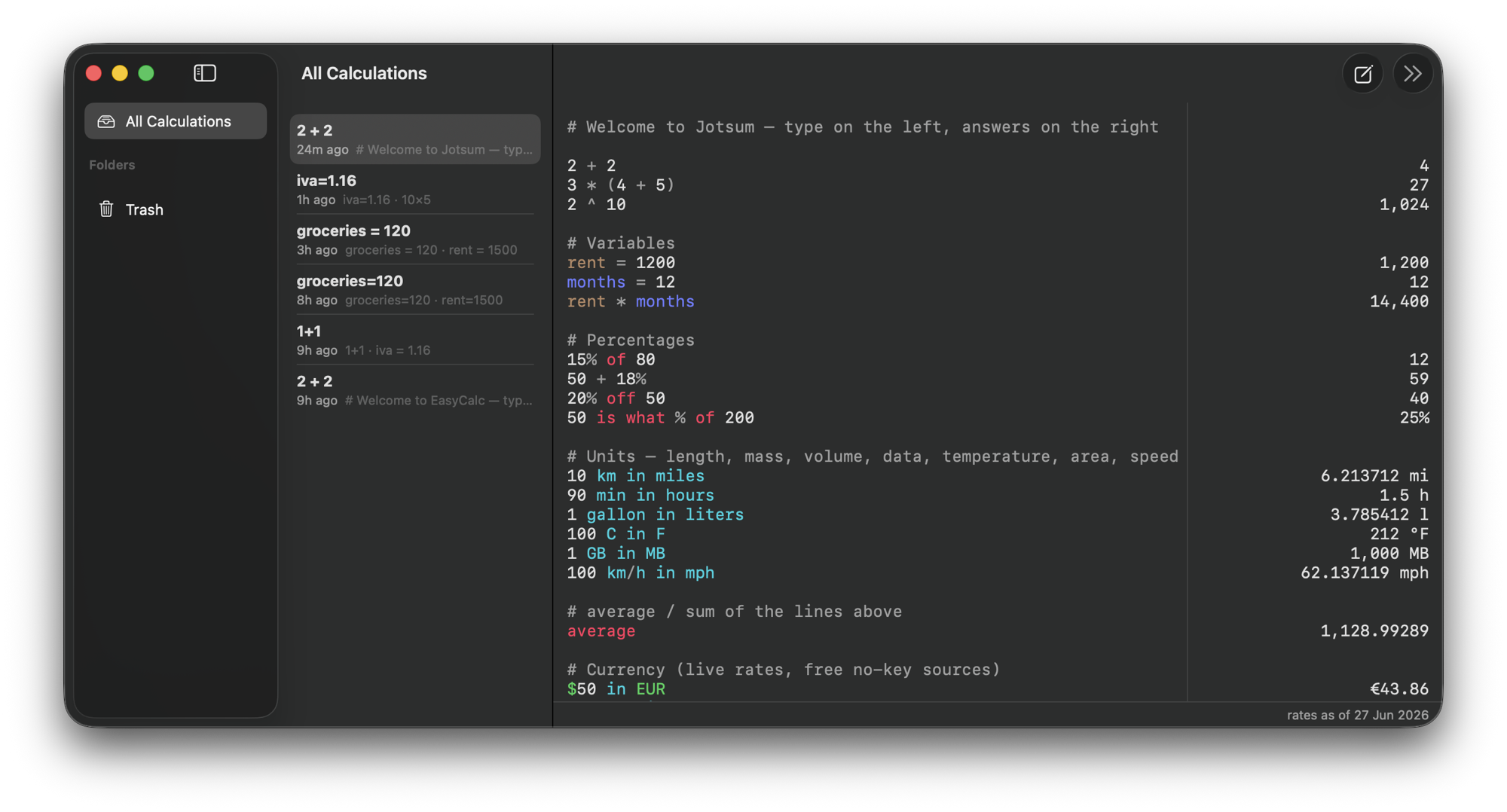Click the tray icon beside All Calculations
This screenshot has height=812, width=1507.
click(106, 121)
